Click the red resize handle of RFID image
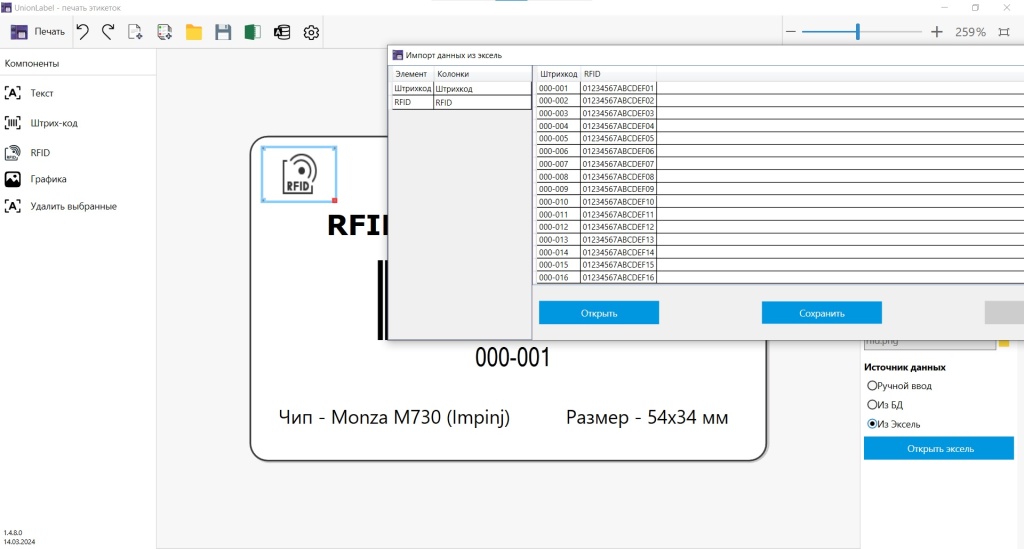The height and width of the screenshot is (549, 1024). pyautogui.click(x=334, y=200)
